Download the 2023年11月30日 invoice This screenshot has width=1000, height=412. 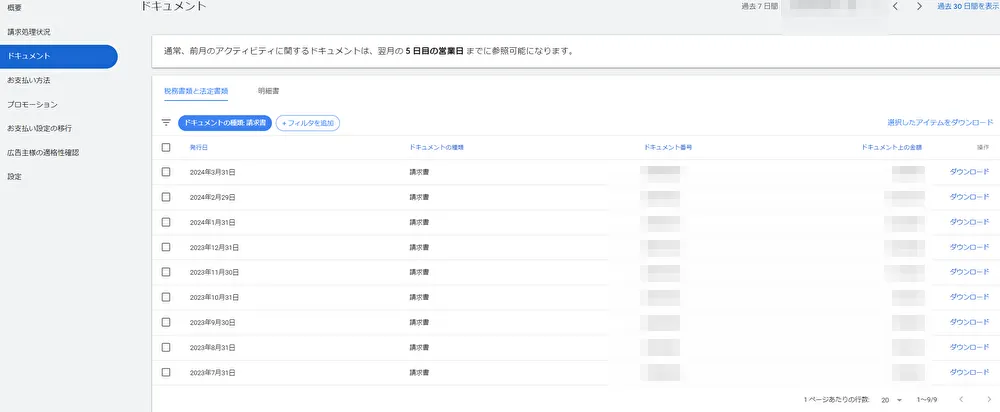(969, 272)
